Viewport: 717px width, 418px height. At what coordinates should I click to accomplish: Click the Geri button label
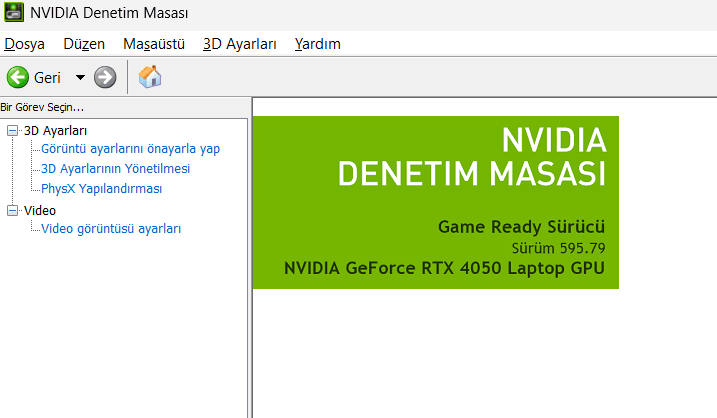pyautogui.click(x=47, y=78)
